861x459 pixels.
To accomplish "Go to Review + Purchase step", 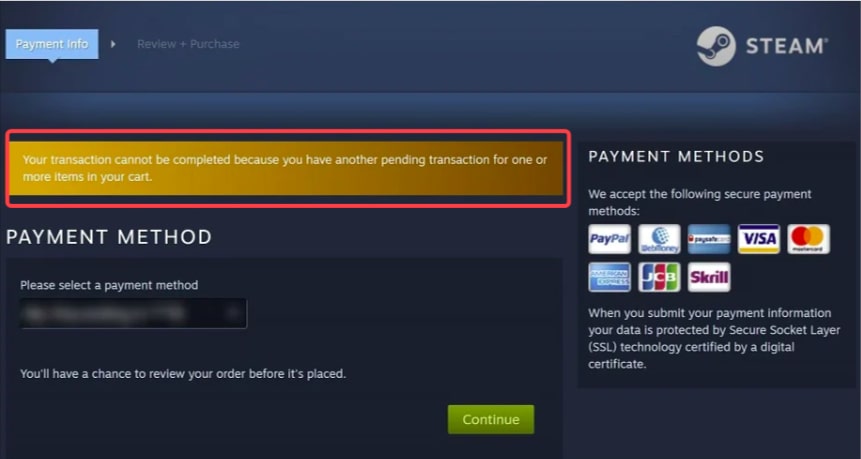I will click(x=188, y=44).
